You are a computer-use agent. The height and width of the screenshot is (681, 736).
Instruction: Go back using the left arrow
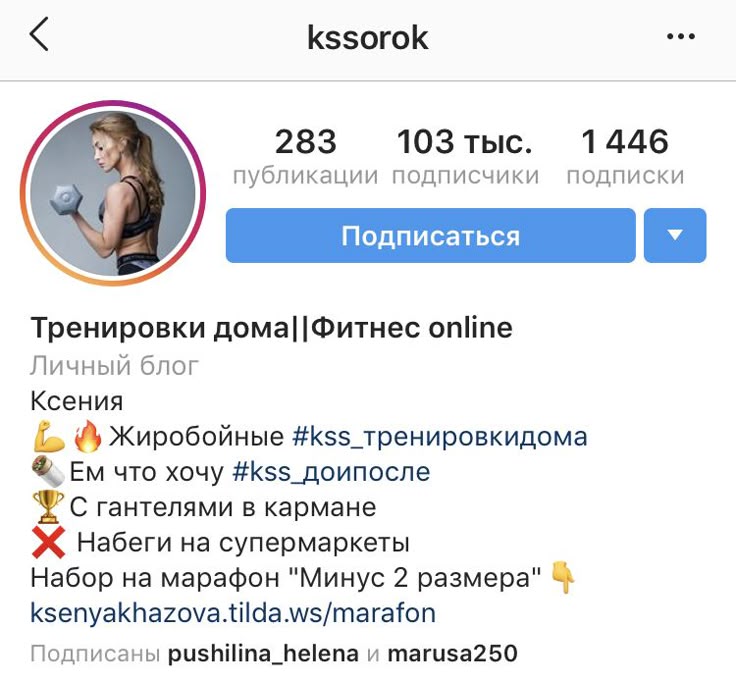tap(39, 34)
